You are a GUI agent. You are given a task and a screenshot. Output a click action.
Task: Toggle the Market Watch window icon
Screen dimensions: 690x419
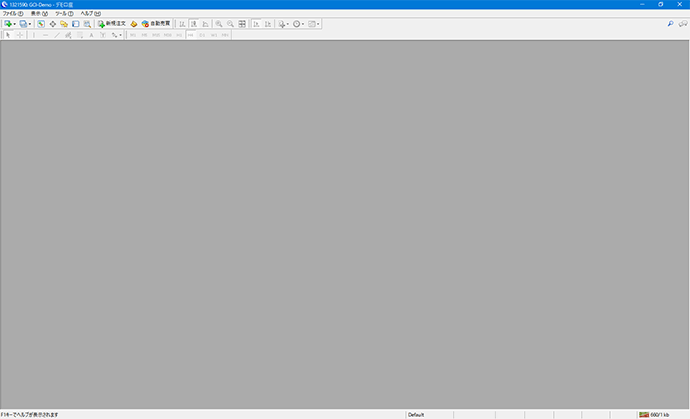[x=41, y=23]
